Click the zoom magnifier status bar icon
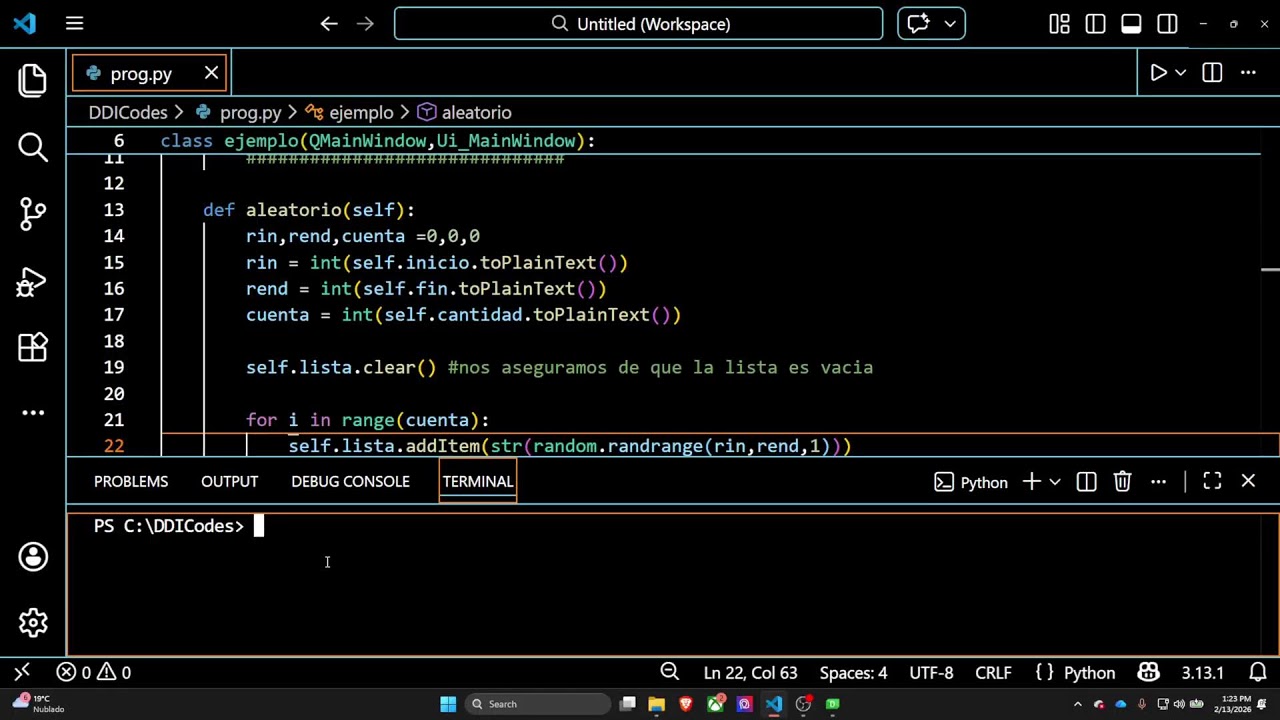Image resolution: width=1280 pixels, height=720 pixels. pyautogui.click(x=670, y=673)
